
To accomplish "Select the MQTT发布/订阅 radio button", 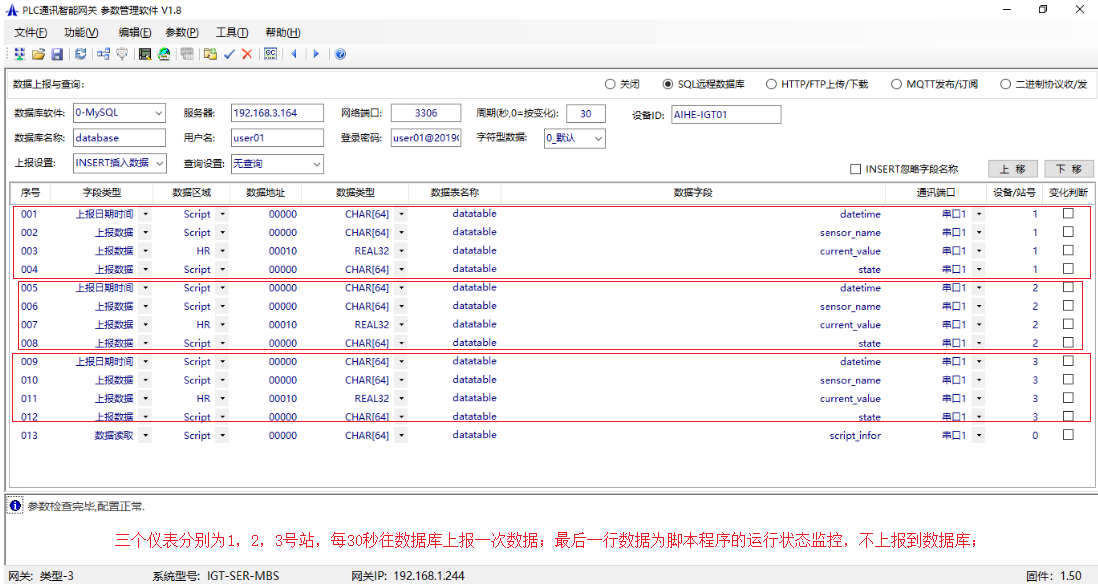I will 897,84.
